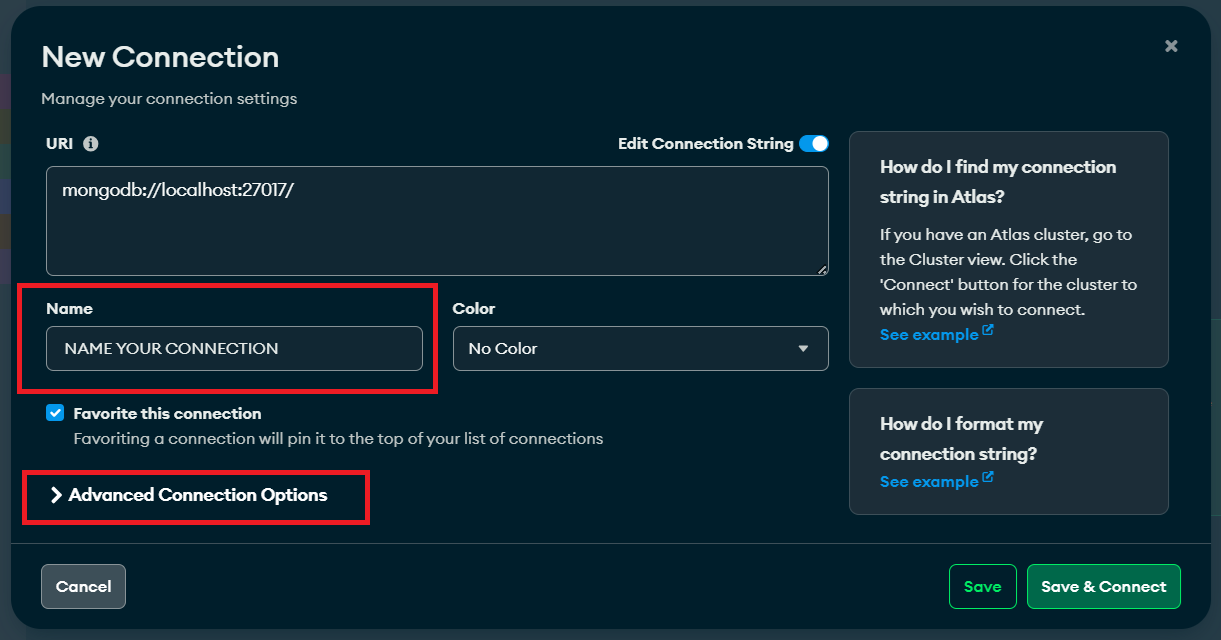Click external-link icon in the format help card
1221x640 pixels.
pyautogui.click(x=988, y=478)
